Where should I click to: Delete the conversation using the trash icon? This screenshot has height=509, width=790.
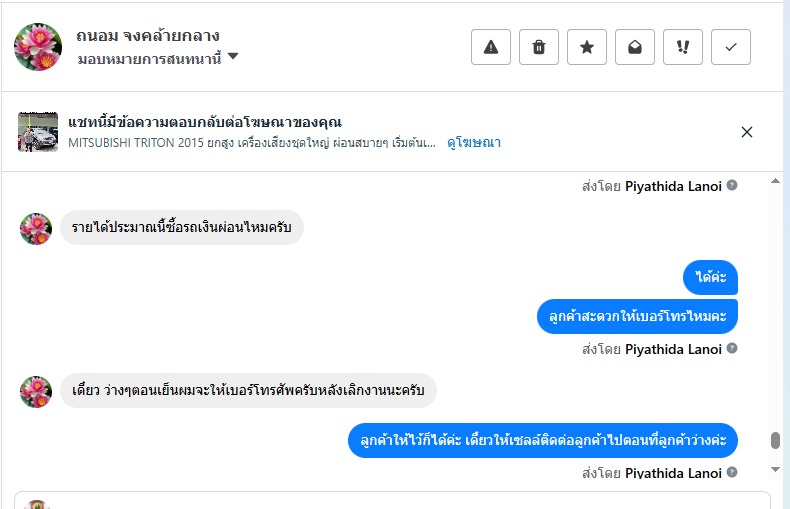pyautogui.click(x=539, y=47)
